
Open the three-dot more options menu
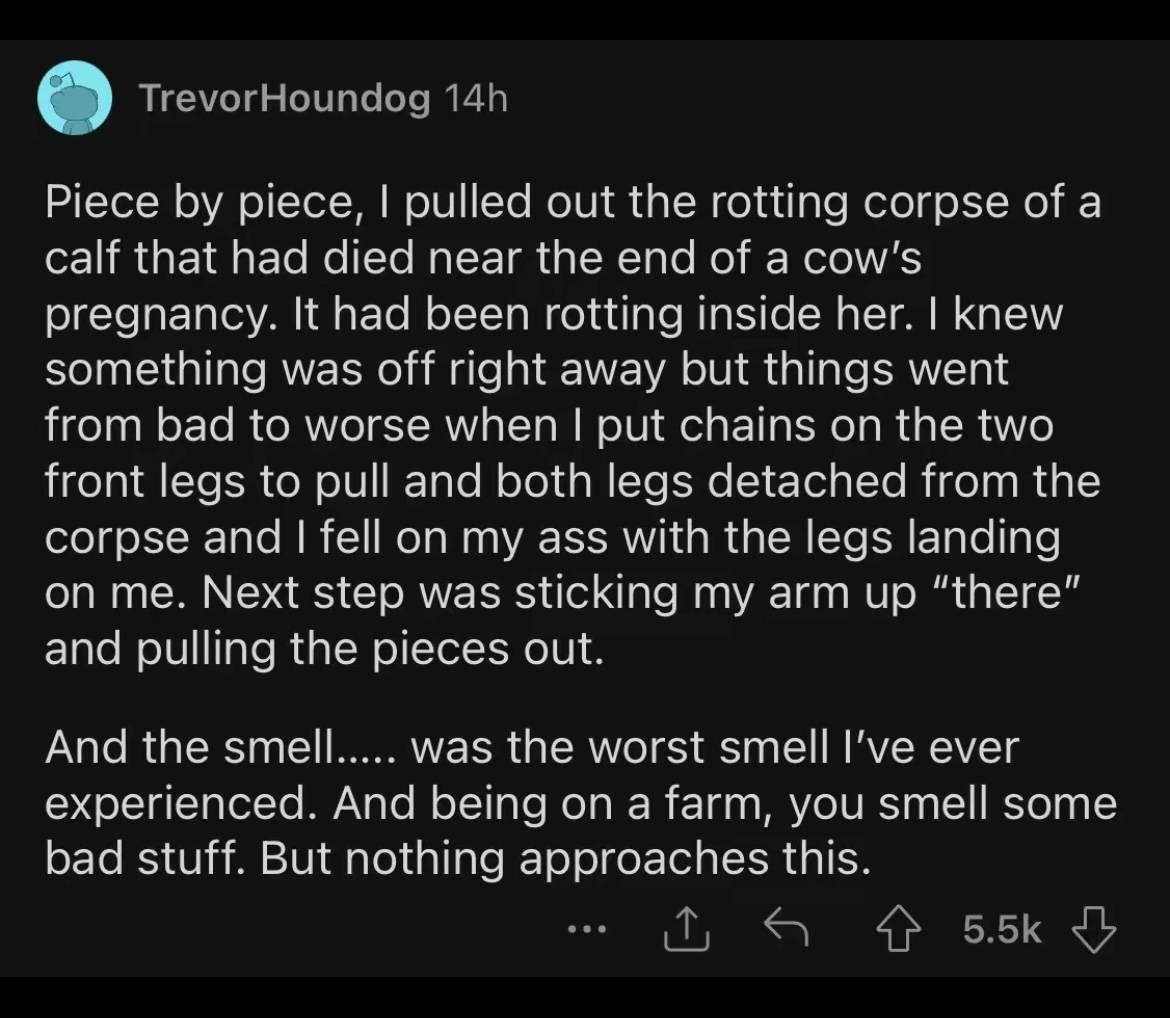coord(587,929)
